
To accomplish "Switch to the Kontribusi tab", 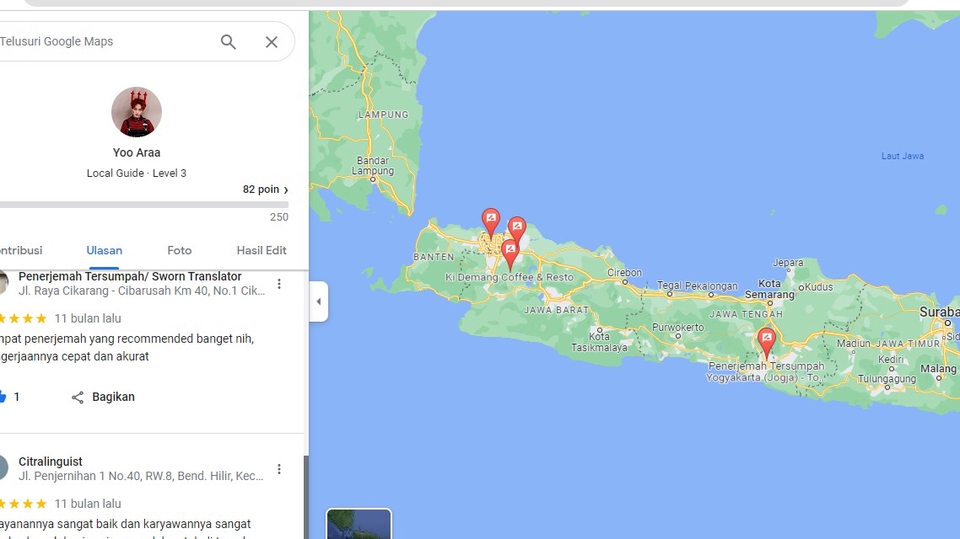I will pyautogui.click(x=21, y=250).
